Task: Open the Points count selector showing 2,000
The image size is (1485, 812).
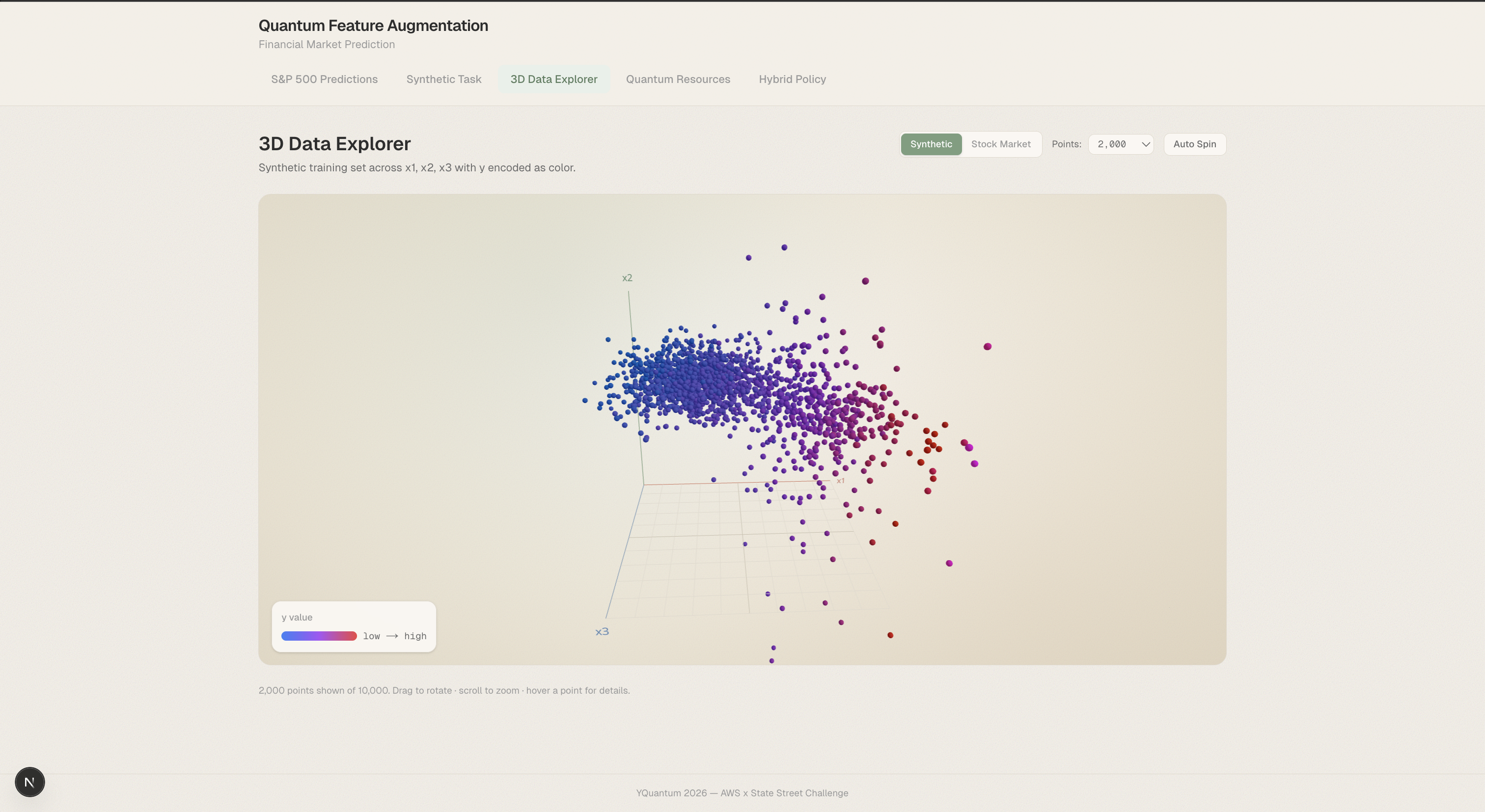Action: [1120, 144]
